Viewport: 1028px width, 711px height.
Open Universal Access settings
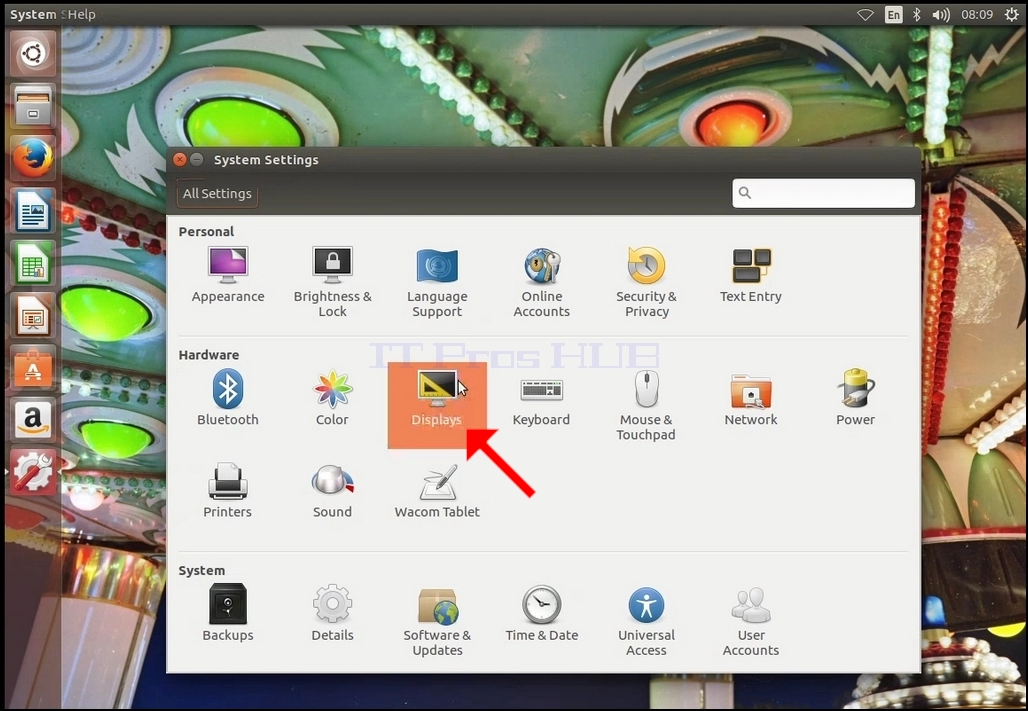pos(646,621)
